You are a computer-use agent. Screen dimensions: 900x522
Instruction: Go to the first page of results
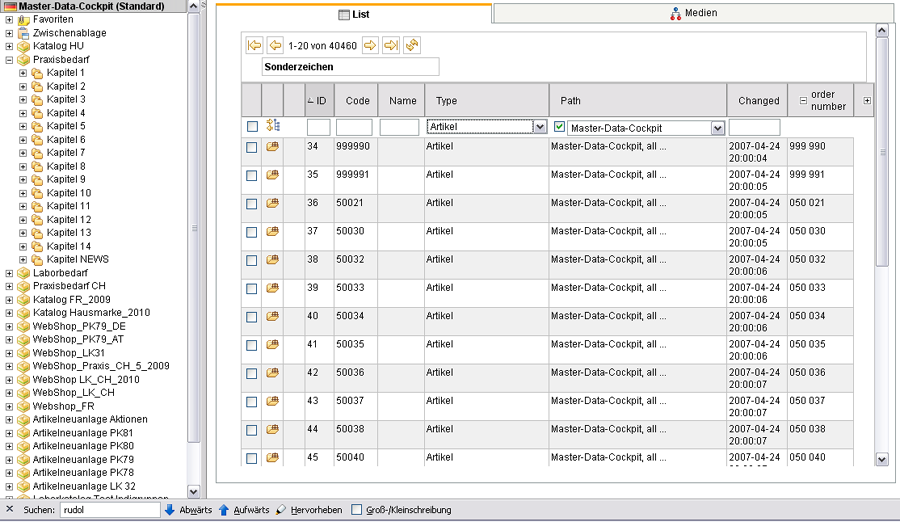pos(254,46)
